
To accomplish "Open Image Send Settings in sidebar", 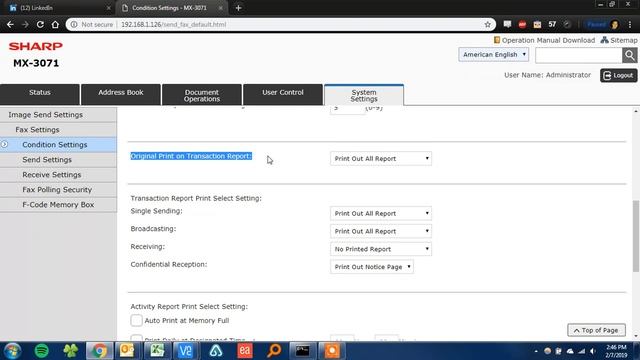I will (58, 115).
